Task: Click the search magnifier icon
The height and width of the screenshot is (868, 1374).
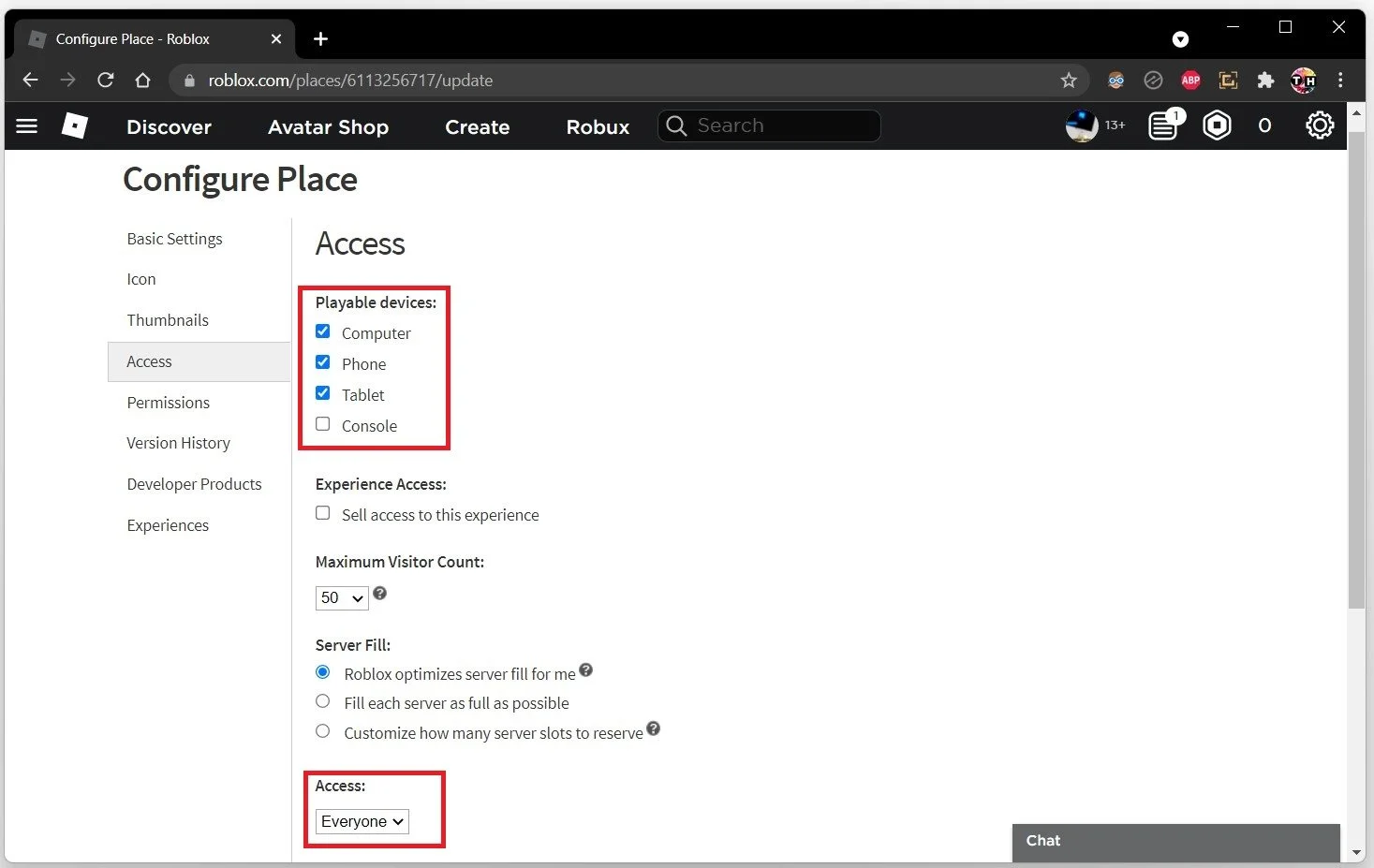Action: (676, 125)
